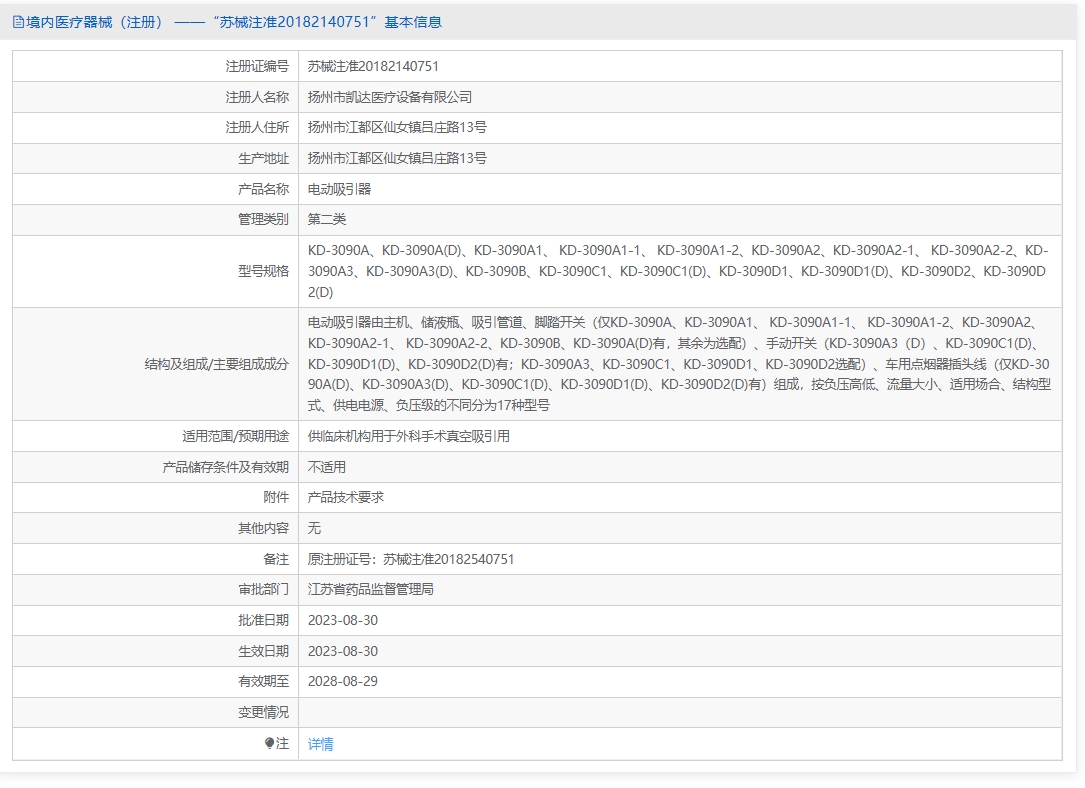
Task: Select registrant name 扬州市凯达医疗设备有限公司
Action: [390, 97]
